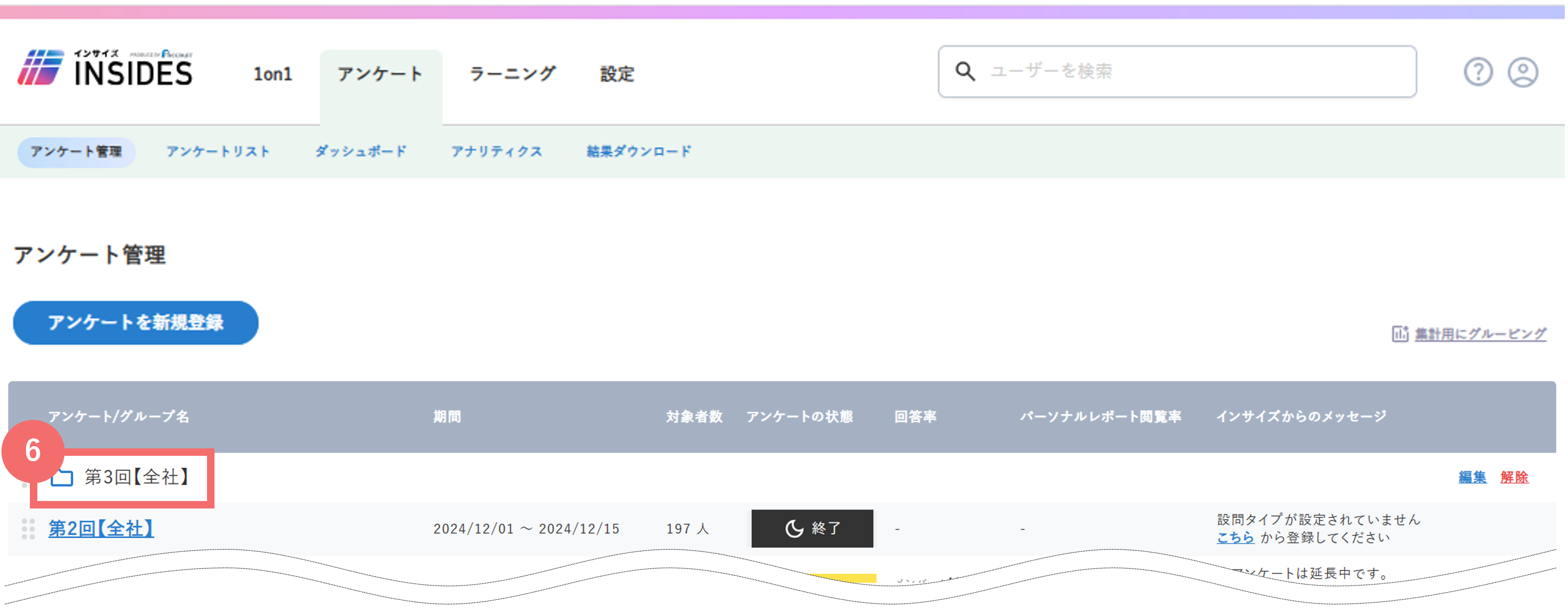Click the 終了 status badge
This screenshot has width=1568, height=613.
tap(812, 528)
